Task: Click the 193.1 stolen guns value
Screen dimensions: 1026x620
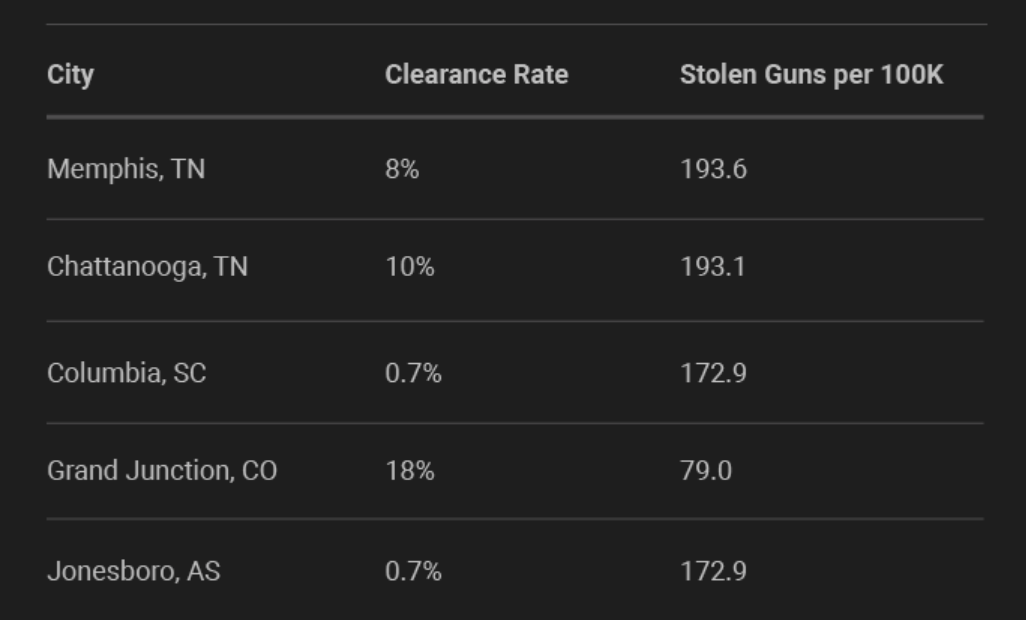Action: pos(712,268)
